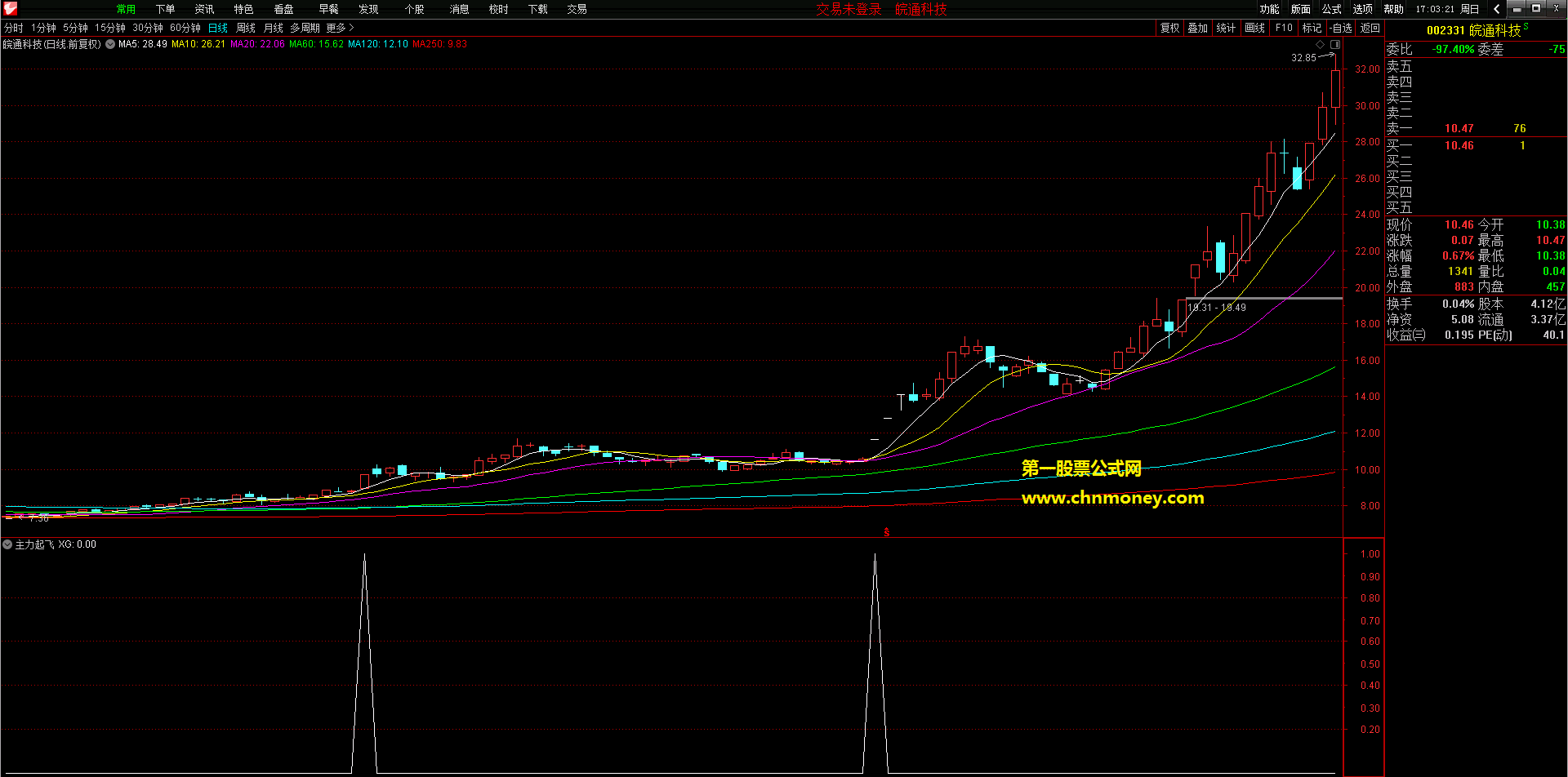Click the red app logo icon
Image resolution: width=1568 pixels, height=777 pixels.
(x=11, y=9)
